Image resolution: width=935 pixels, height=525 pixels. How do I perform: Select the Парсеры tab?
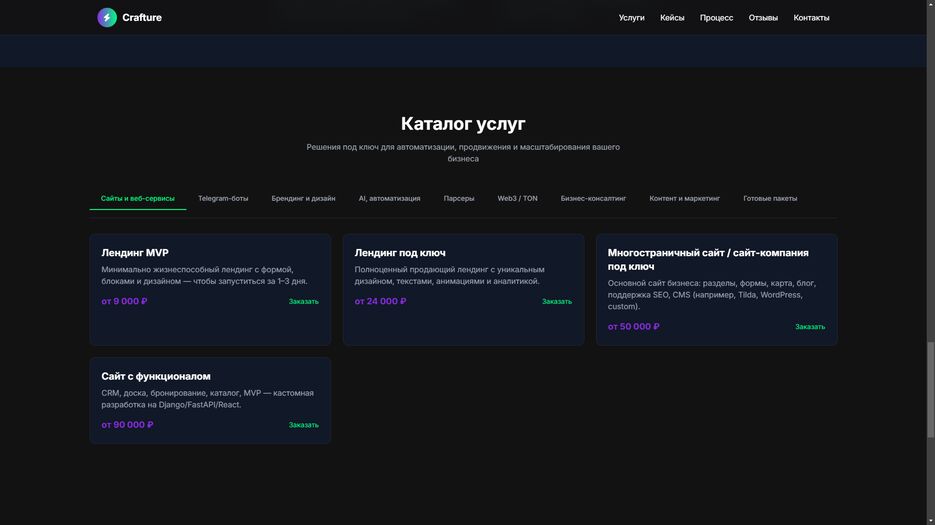click(x=459, y=198)
